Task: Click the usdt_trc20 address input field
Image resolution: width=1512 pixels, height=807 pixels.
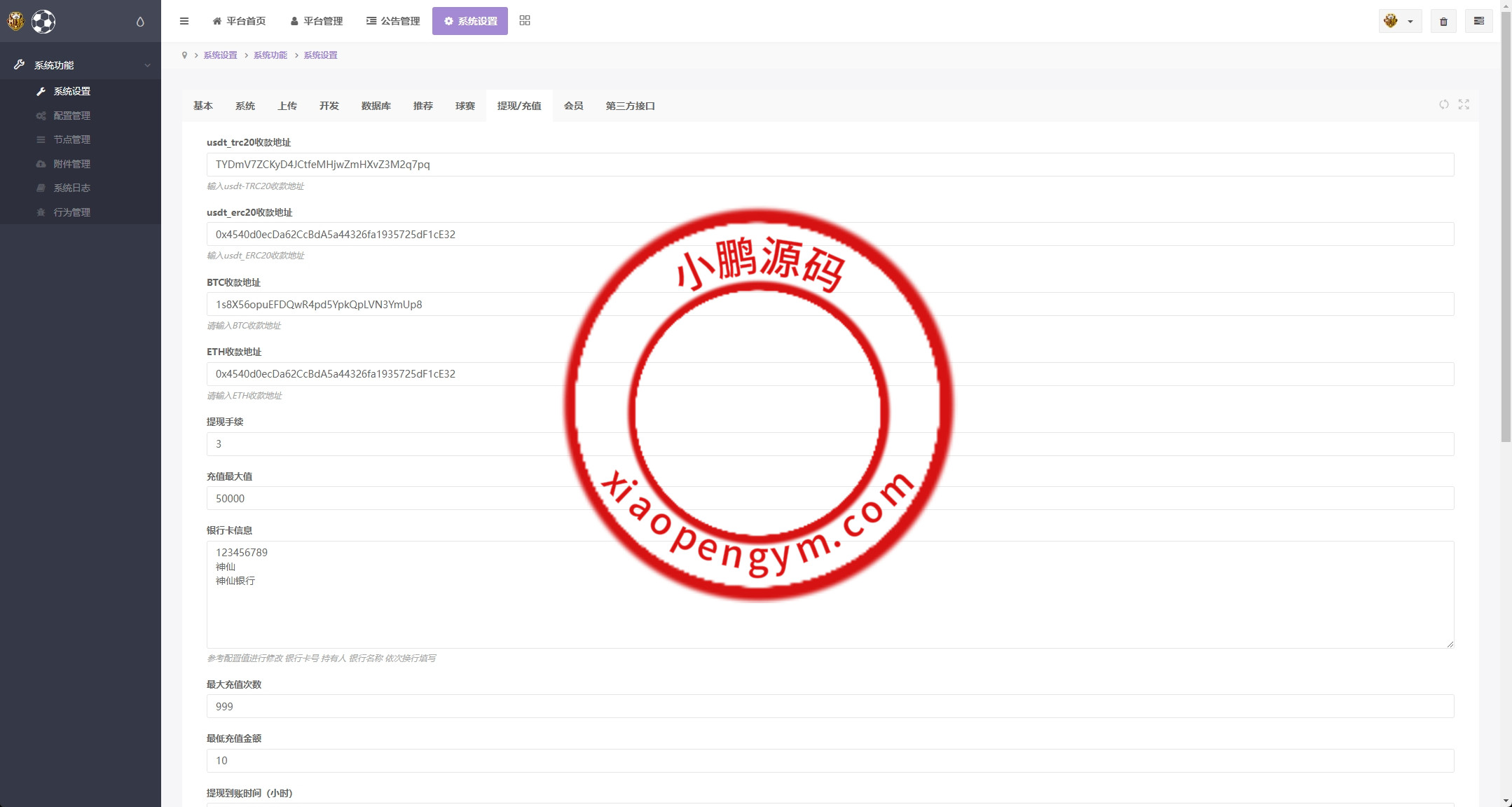Action: coord(830,165)
